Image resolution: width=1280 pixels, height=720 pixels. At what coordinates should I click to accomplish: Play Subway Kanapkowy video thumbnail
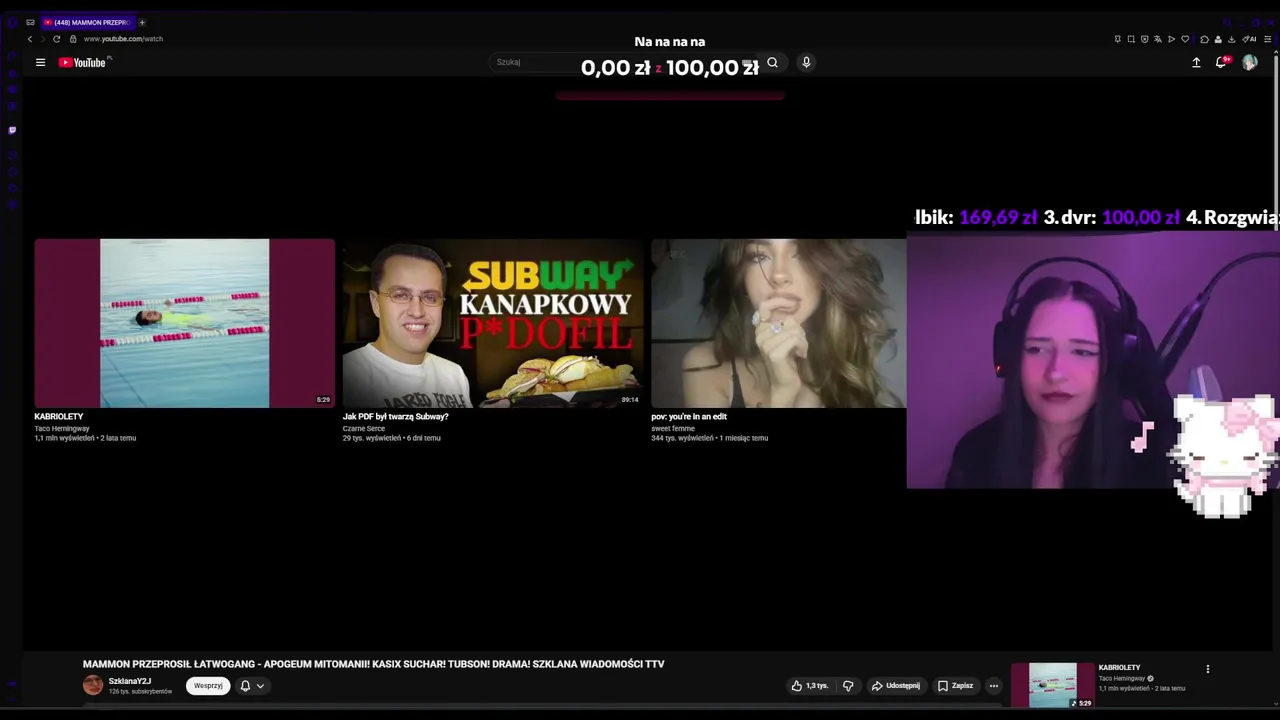point(493,323)
